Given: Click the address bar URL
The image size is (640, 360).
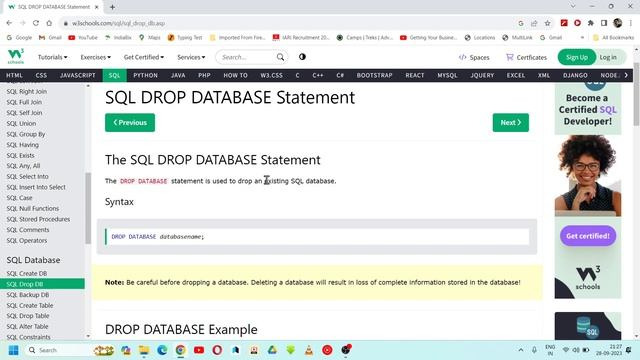Looking at the screenshot, I should 118,23.
